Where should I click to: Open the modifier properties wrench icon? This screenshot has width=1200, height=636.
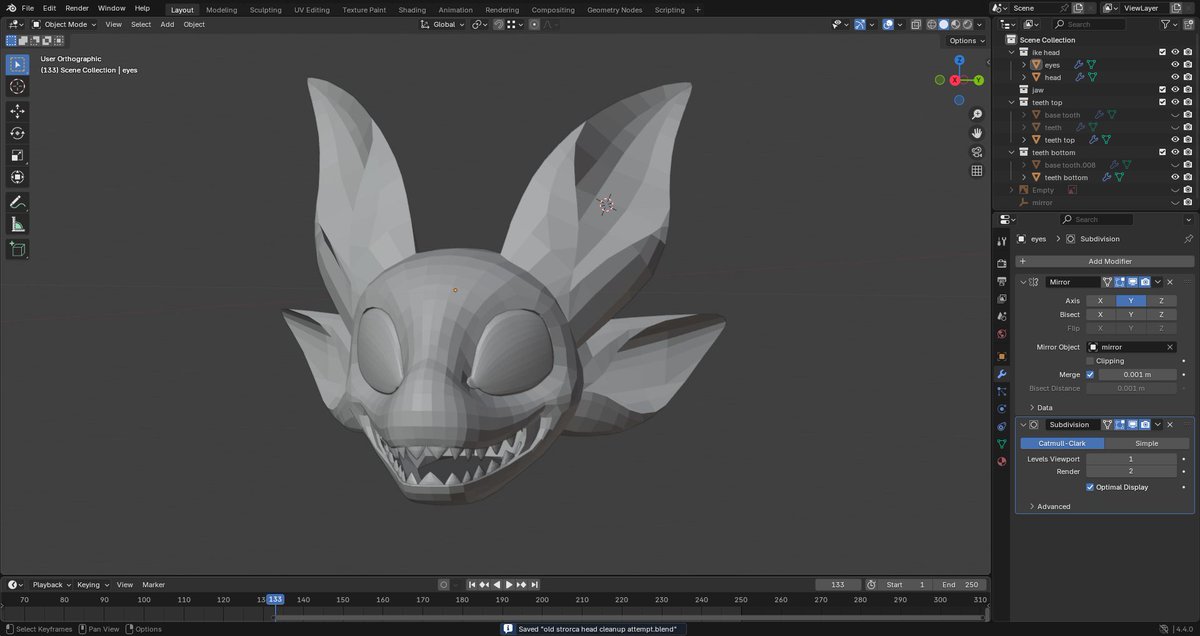coord(1001,373)
